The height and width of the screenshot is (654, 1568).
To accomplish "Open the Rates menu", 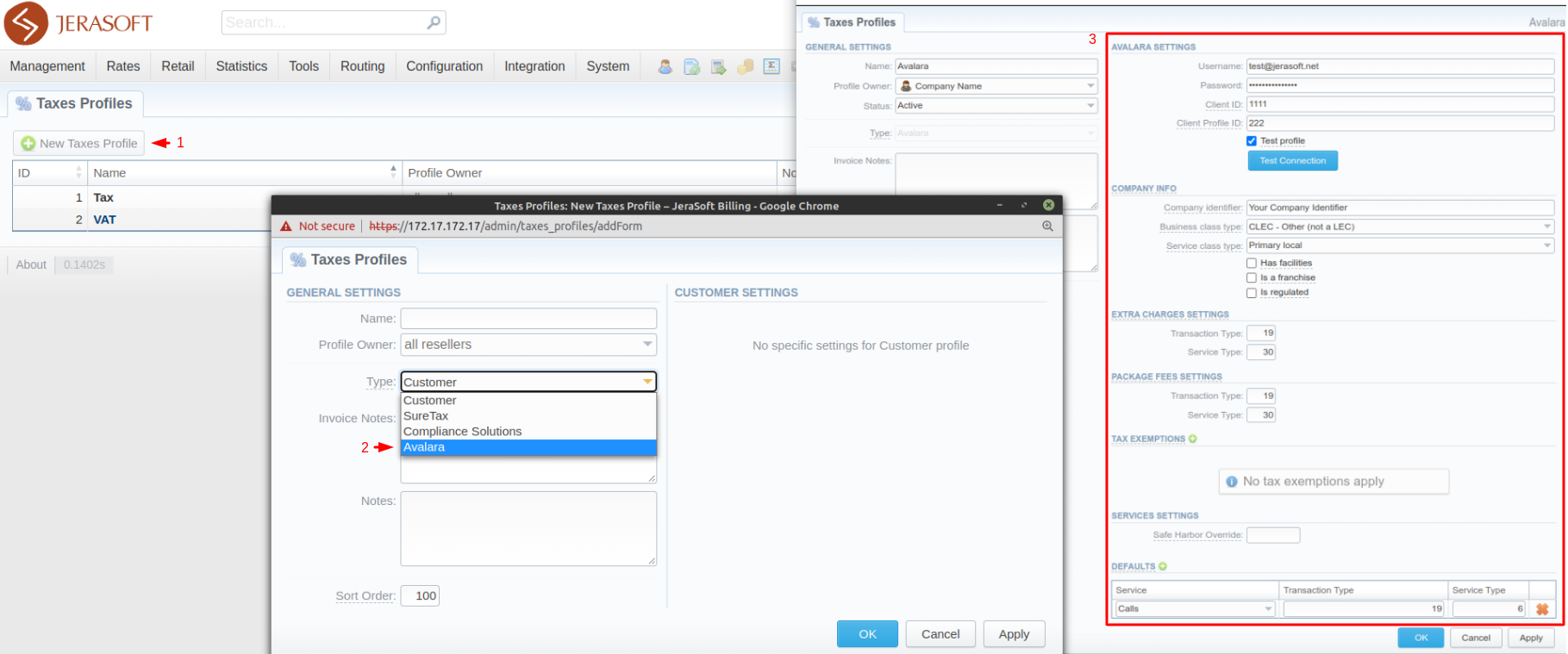I will tap(123, 66).
